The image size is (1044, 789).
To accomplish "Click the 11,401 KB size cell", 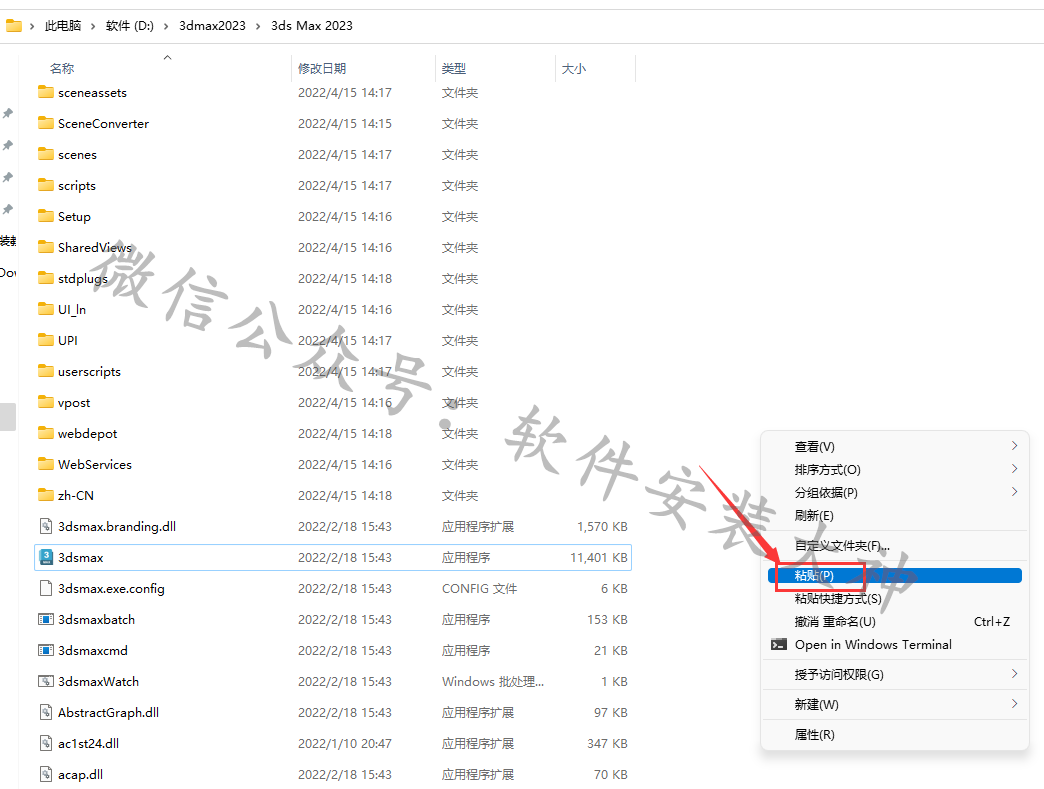I will pos(599,557).
